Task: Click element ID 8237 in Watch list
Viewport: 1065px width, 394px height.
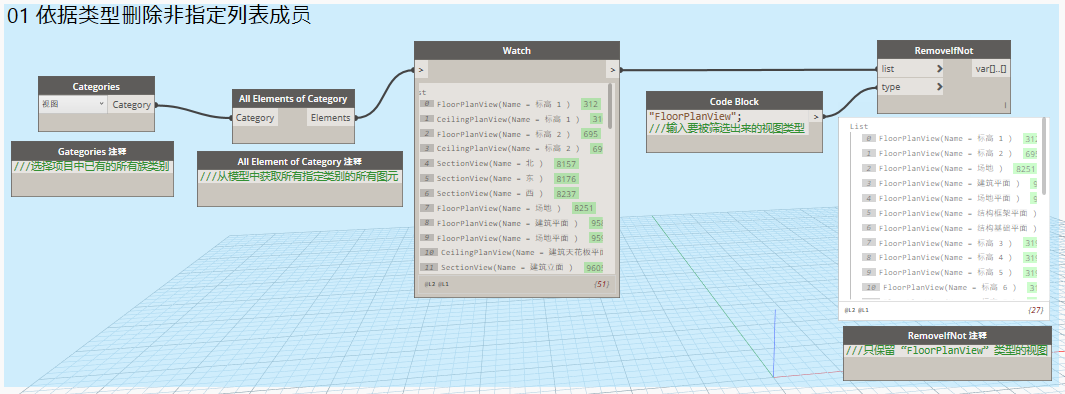Action: coord(566,194)
